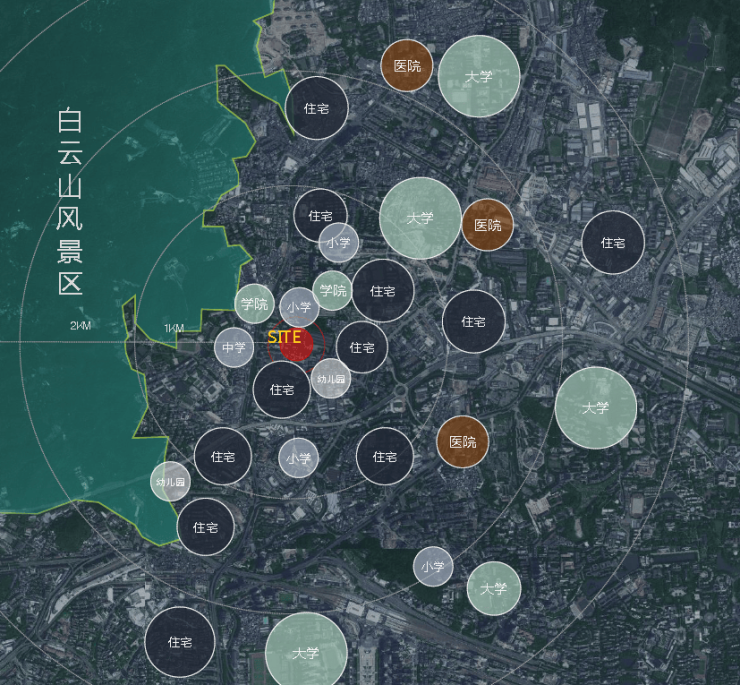
Task: Select the 住宅 circle at far right
Action: click(613, 242)
